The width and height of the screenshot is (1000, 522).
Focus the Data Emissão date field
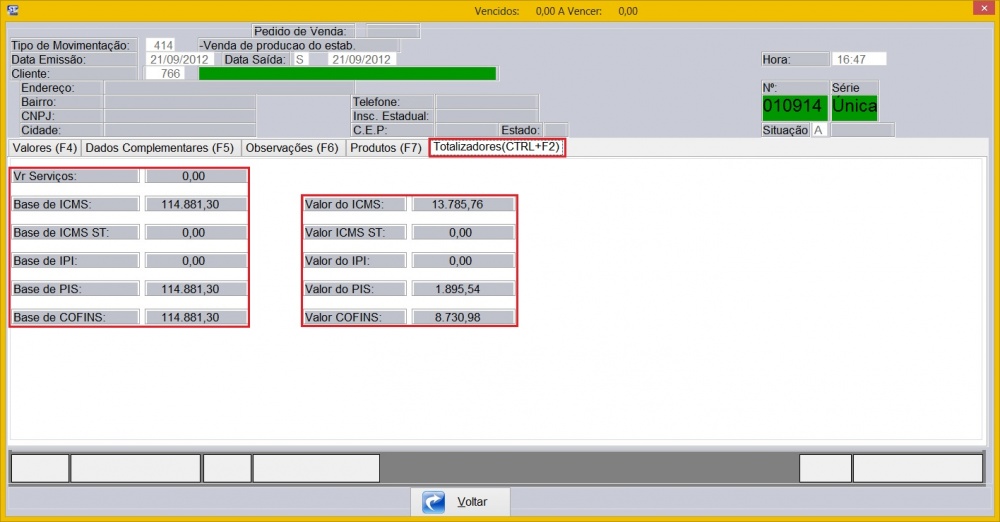(x=180, y=60)
